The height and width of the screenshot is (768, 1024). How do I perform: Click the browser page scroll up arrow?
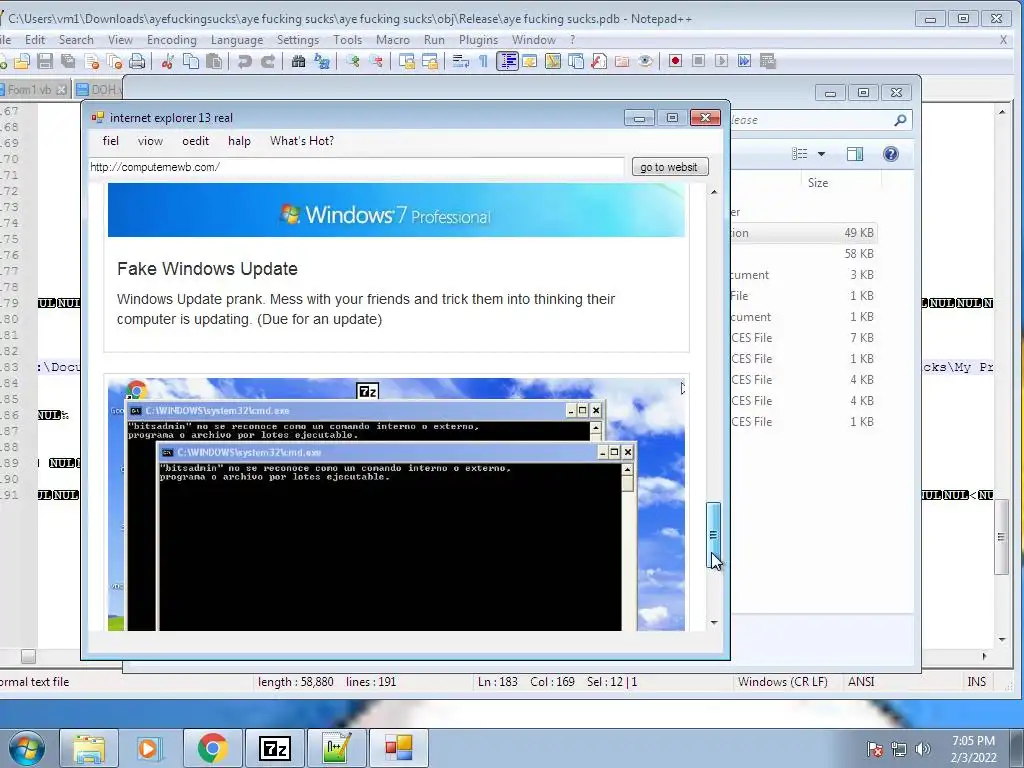[714, 192]
